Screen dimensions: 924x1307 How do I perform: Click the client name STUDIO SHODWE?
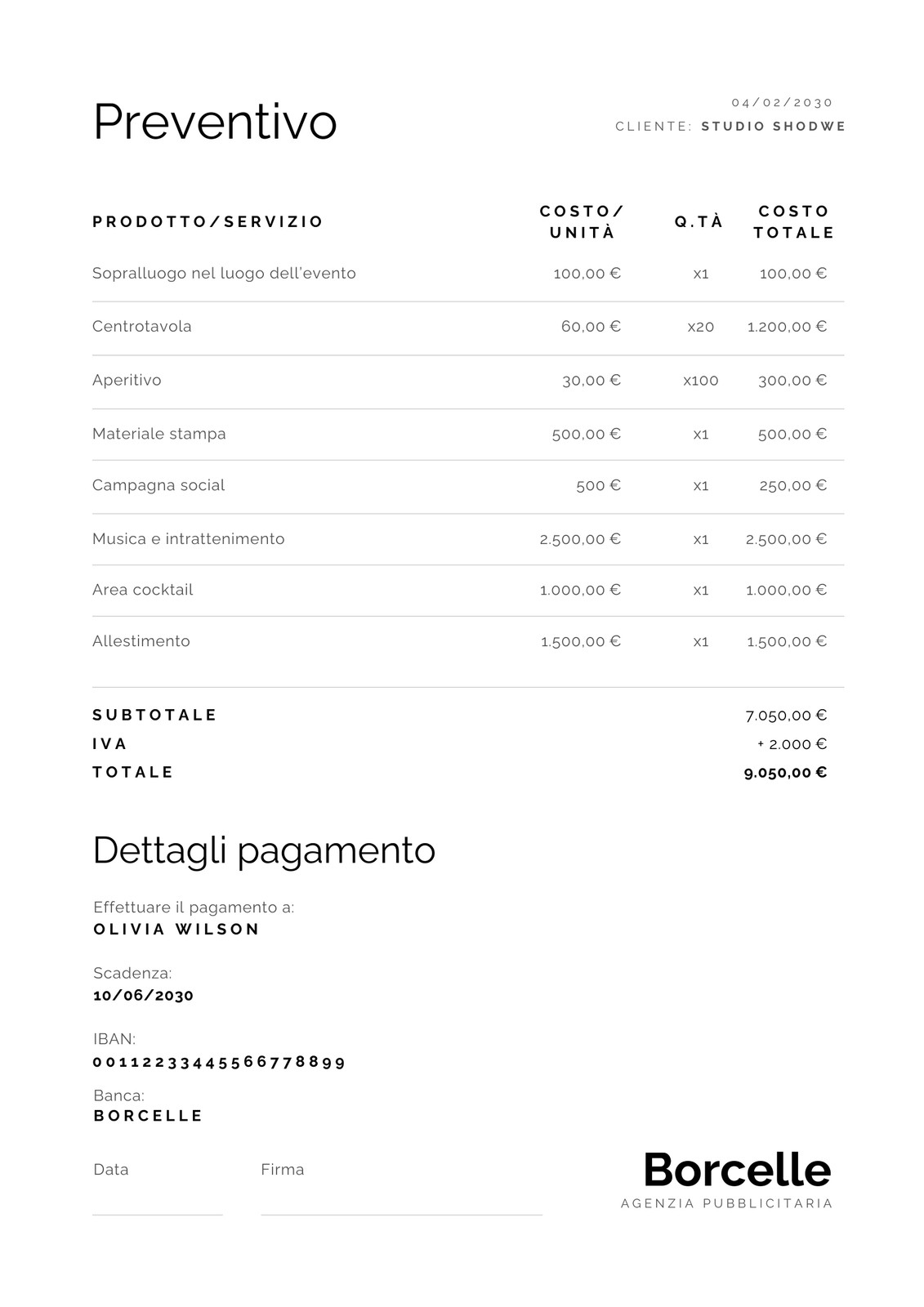click(774, 126)
